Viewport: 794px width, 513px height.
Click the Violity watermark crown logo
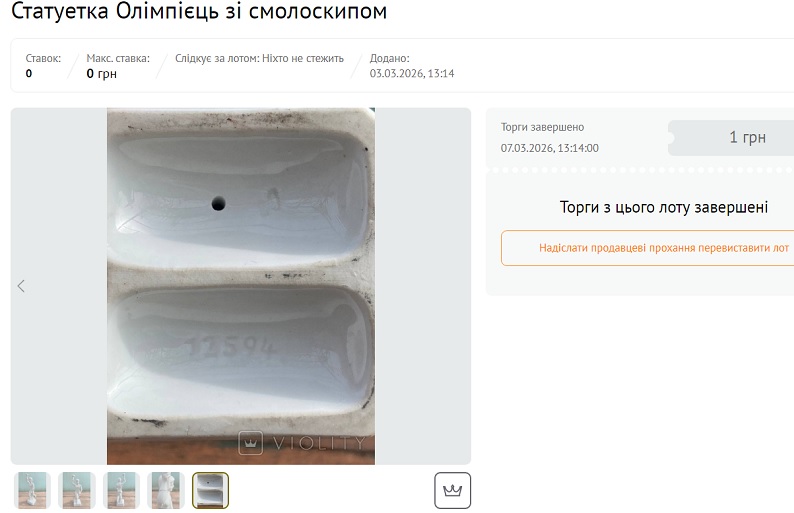[251, 442]
